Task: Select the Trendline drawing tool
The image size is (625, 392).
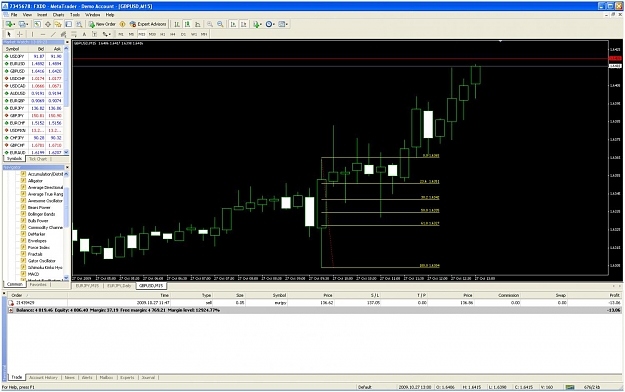Action: [53, 34]
